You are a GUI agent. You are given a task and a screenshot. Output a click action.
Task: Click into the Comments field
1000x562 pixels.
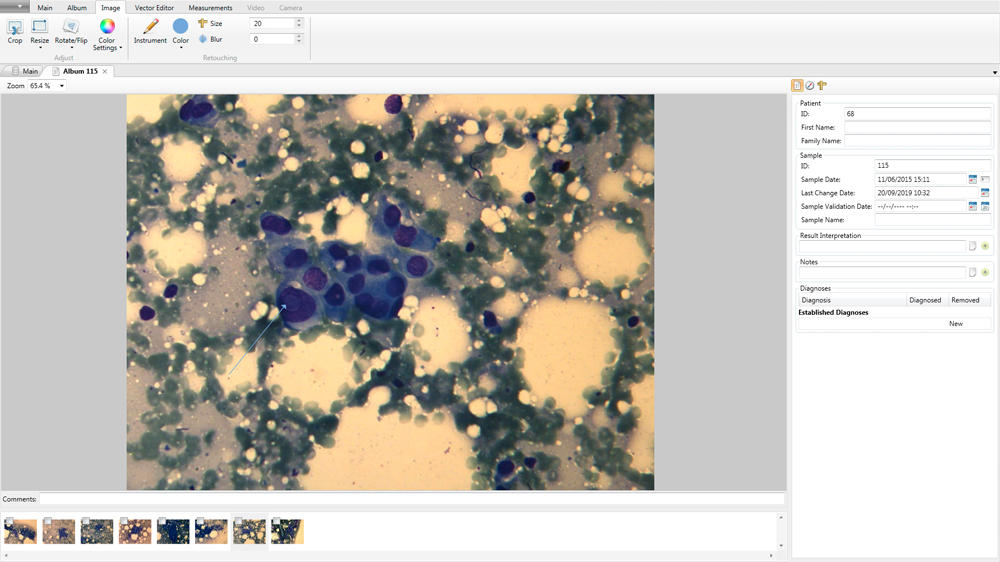click(x=412, y=499)
